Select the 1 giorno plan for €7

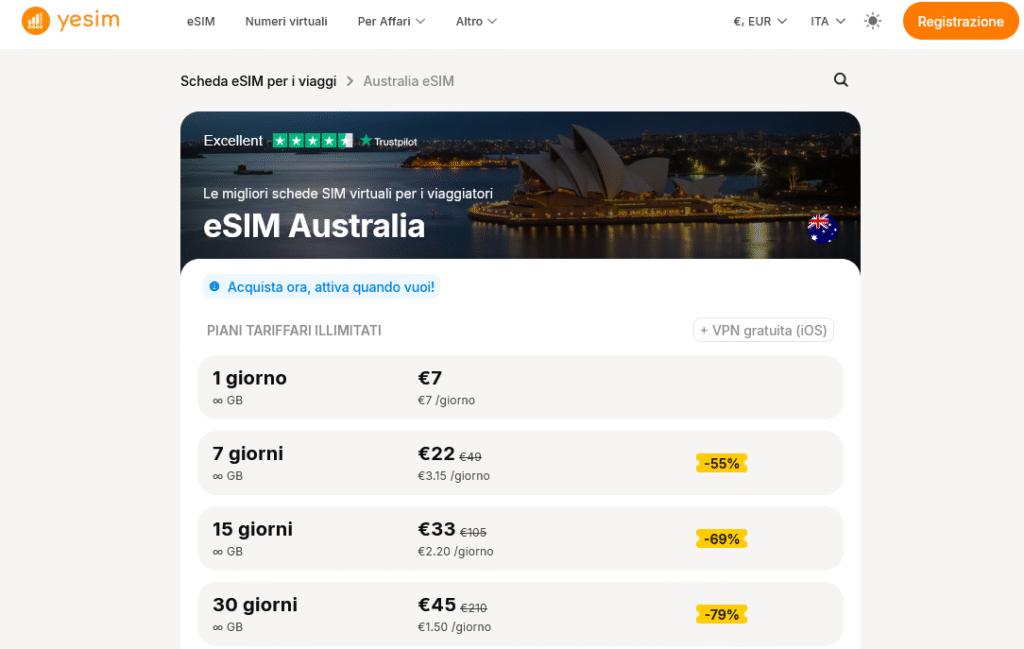point(519,387)
